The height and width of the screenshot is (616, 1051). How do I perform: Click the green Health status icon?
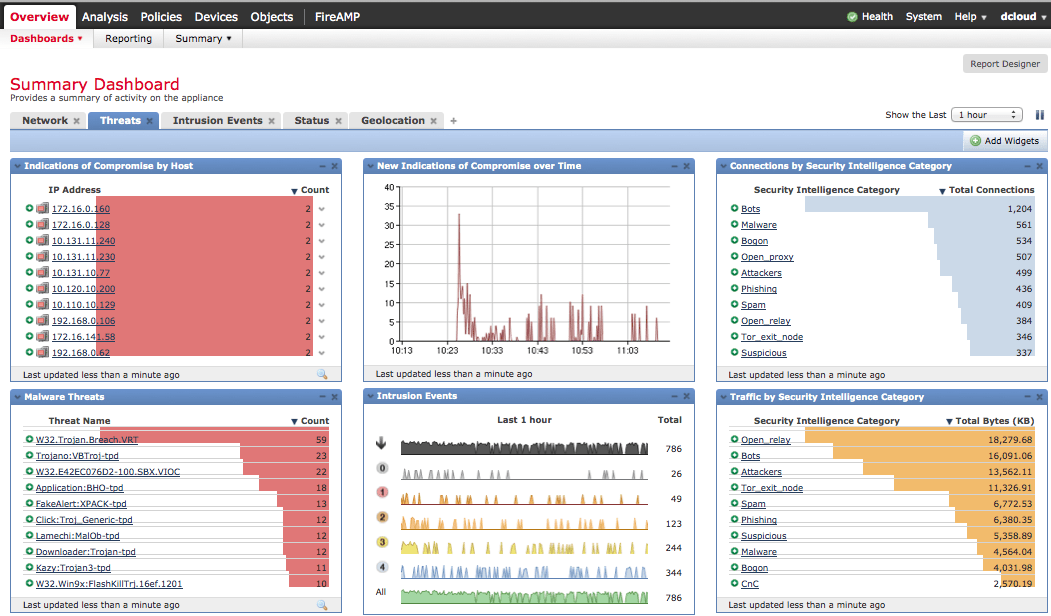pos(852,17)
